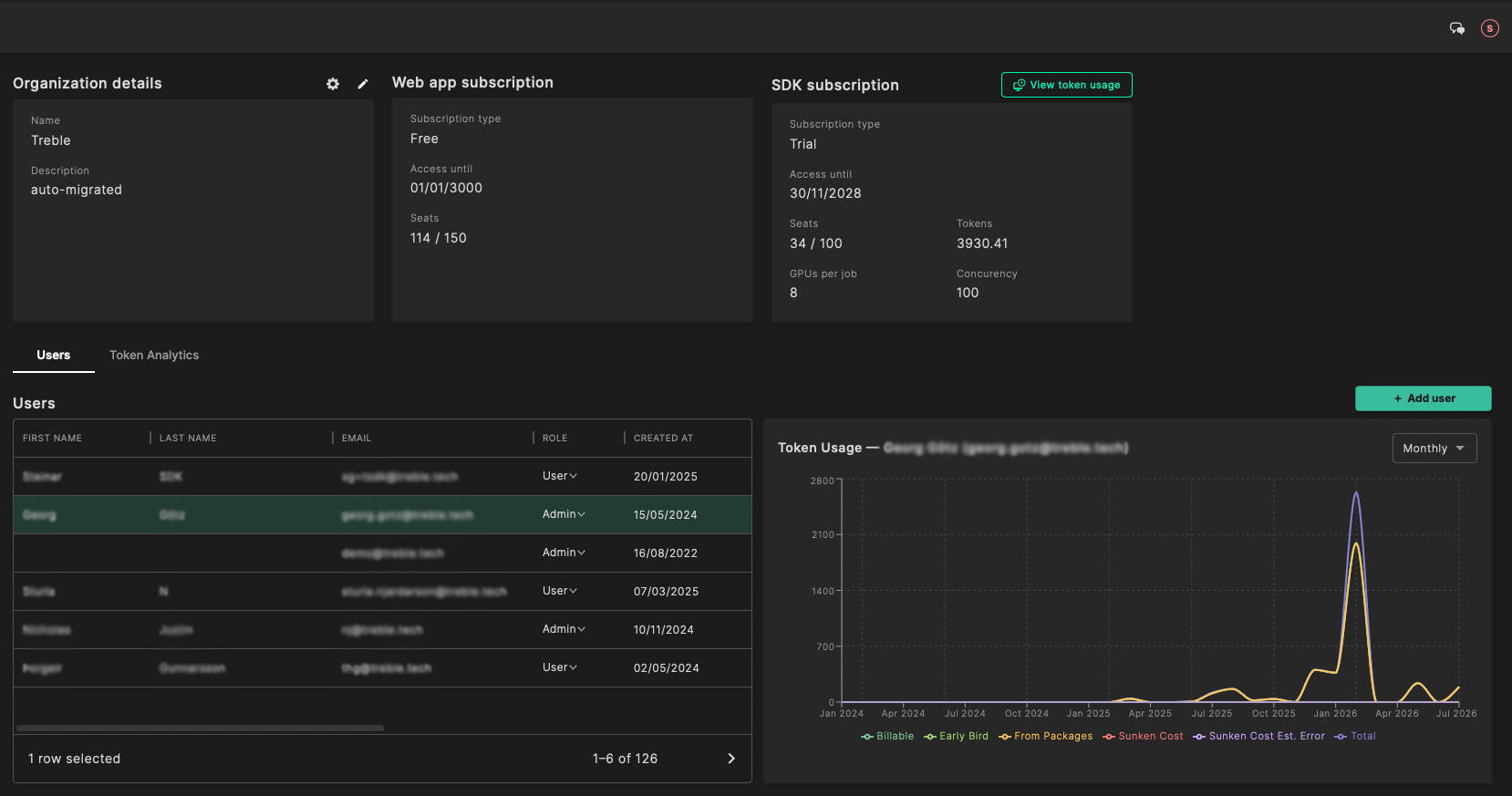Click SDK seats value 34 / 100
Viewport: 1512px width, 796px height.
[816, 243]
